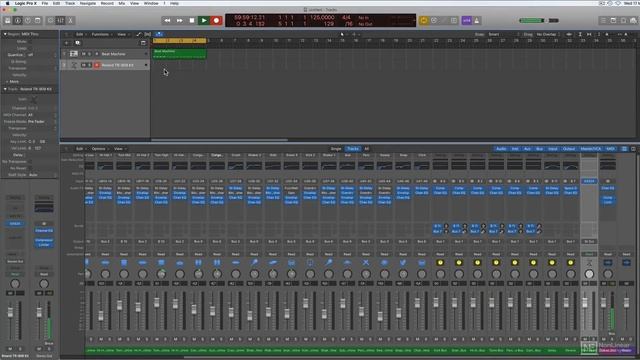Click the Duplicate Track icon
The width and height of the screenshot is (640, 360).
[78, 43]
